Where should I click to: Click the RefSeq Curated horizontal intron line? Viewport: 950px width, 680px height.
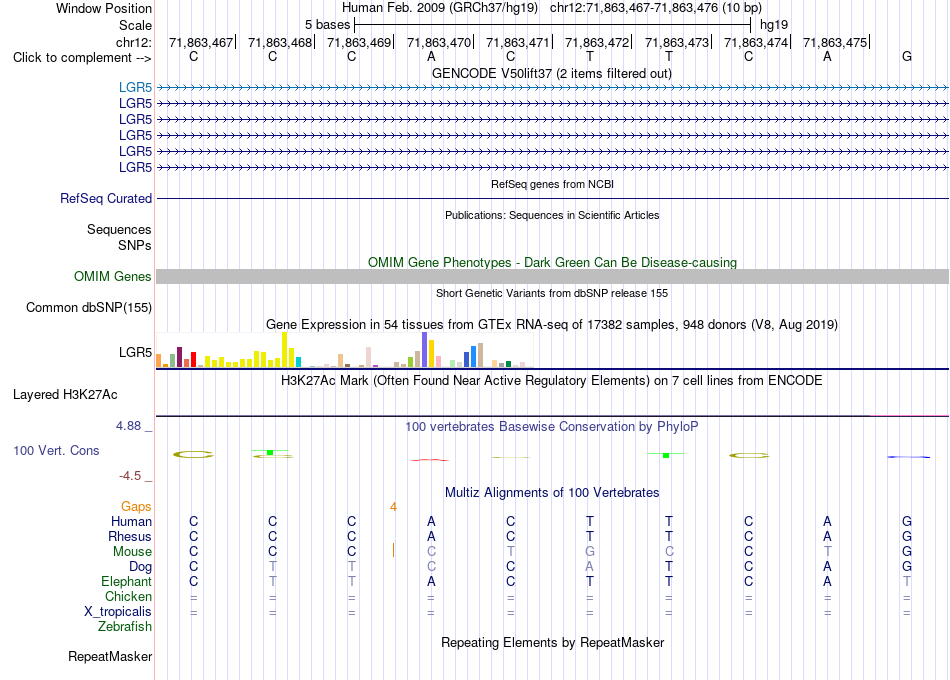pos(552,198)
